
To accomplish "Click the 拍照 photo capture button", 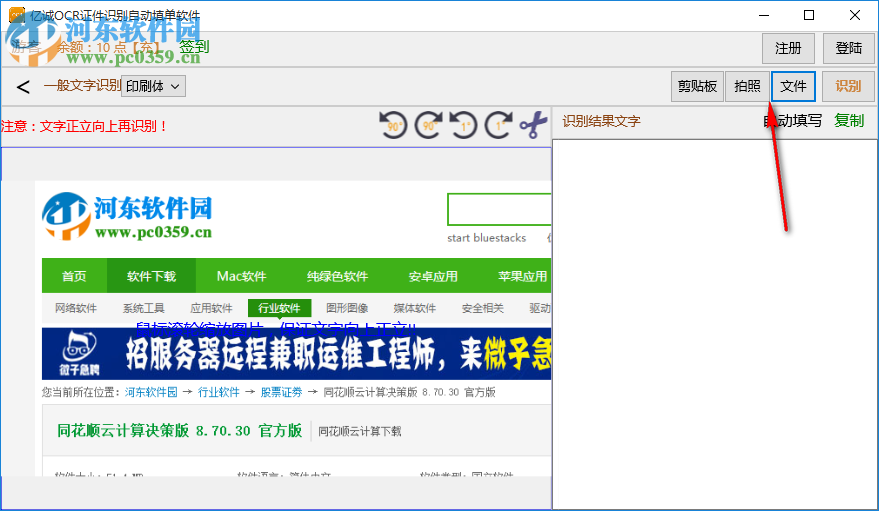I will [747, 86].
